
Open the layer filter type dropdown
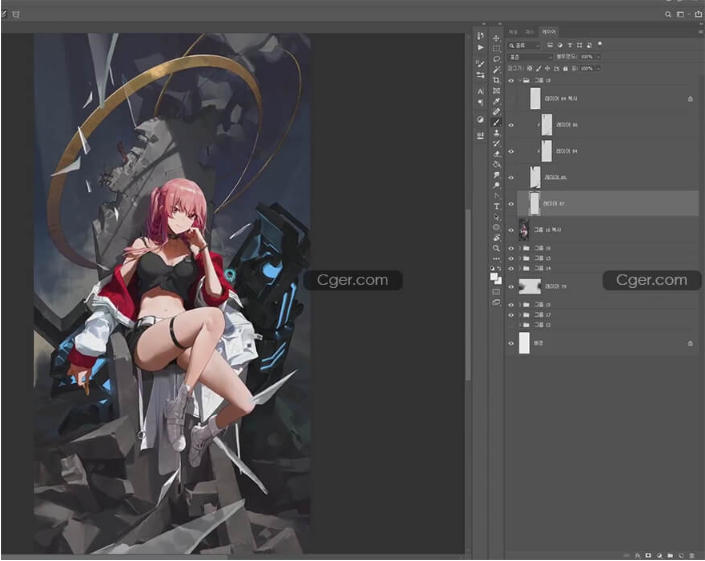tap(525, 45)
